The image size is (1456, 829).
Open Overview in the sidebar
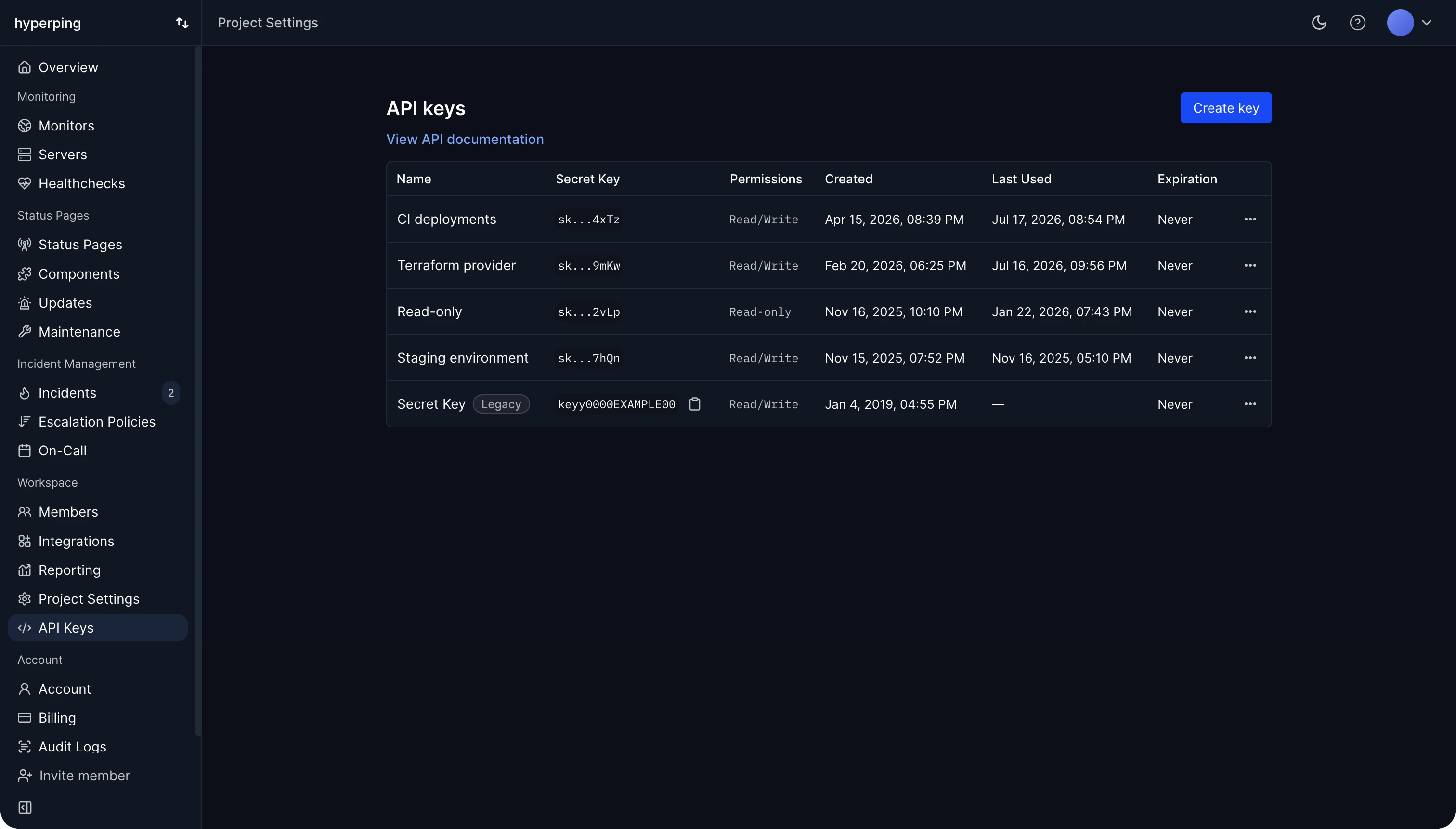click(98, 67)
